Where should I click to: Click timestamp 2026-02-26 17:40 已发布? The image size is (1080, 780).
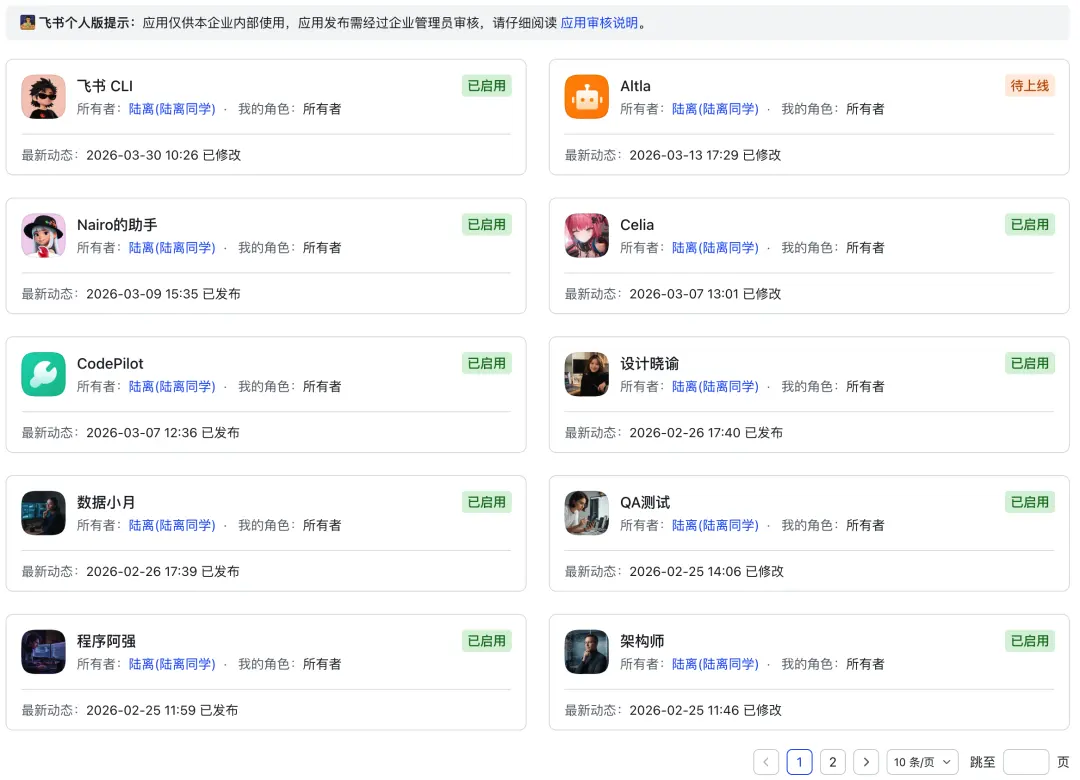coord(706,433)
